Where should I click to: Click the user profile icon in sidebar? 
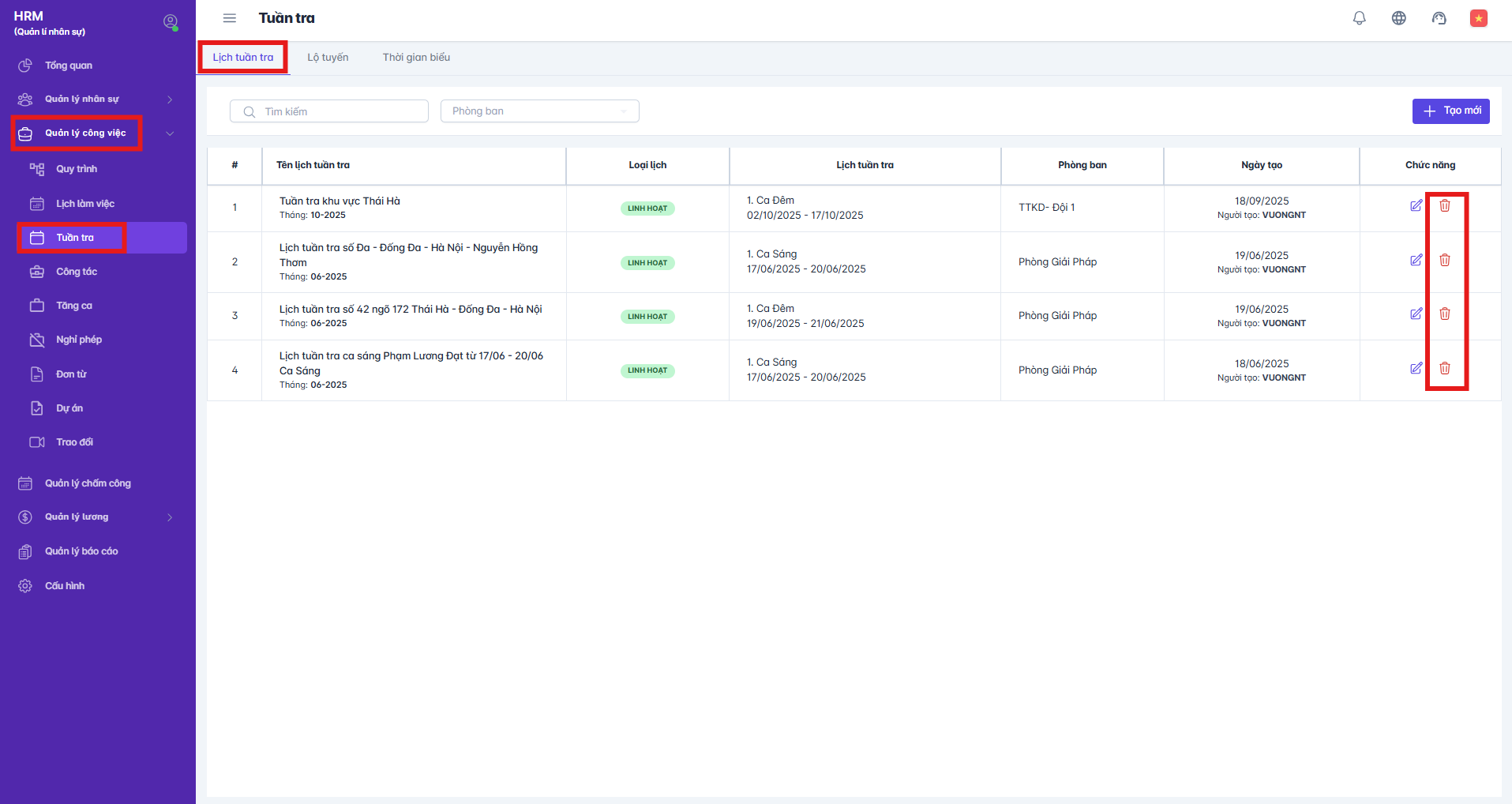point(170,22)
